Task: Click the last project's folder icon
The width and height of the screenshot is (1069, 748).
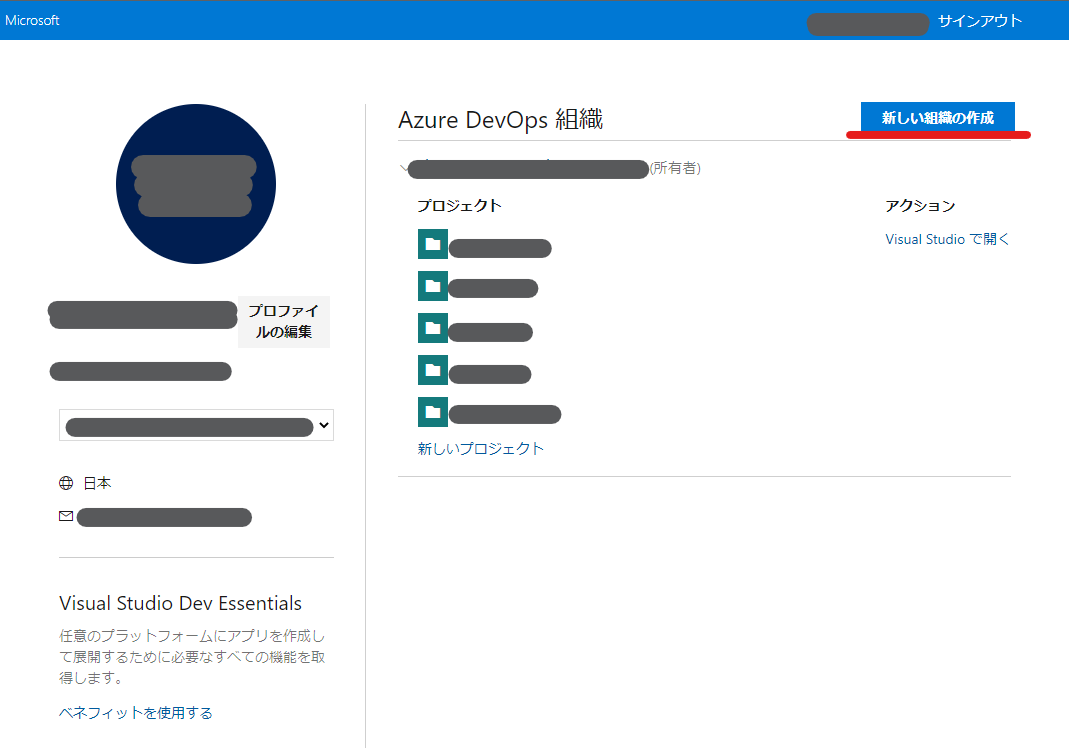Action: click(x=432, y=413)
